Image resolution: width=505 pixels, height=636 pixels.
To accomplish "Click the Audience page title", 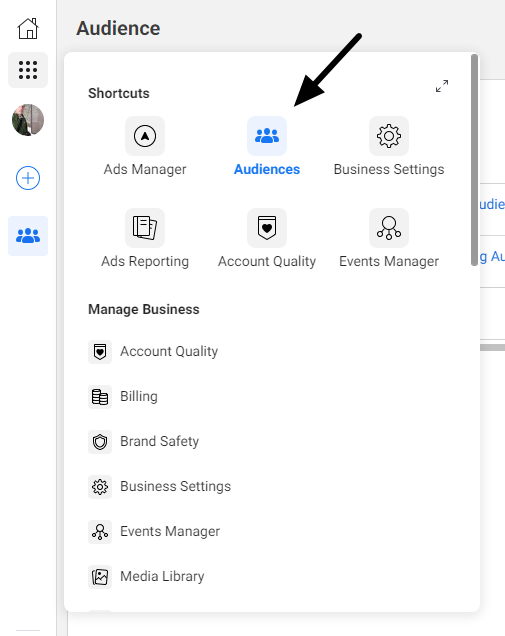I will 118,28.
